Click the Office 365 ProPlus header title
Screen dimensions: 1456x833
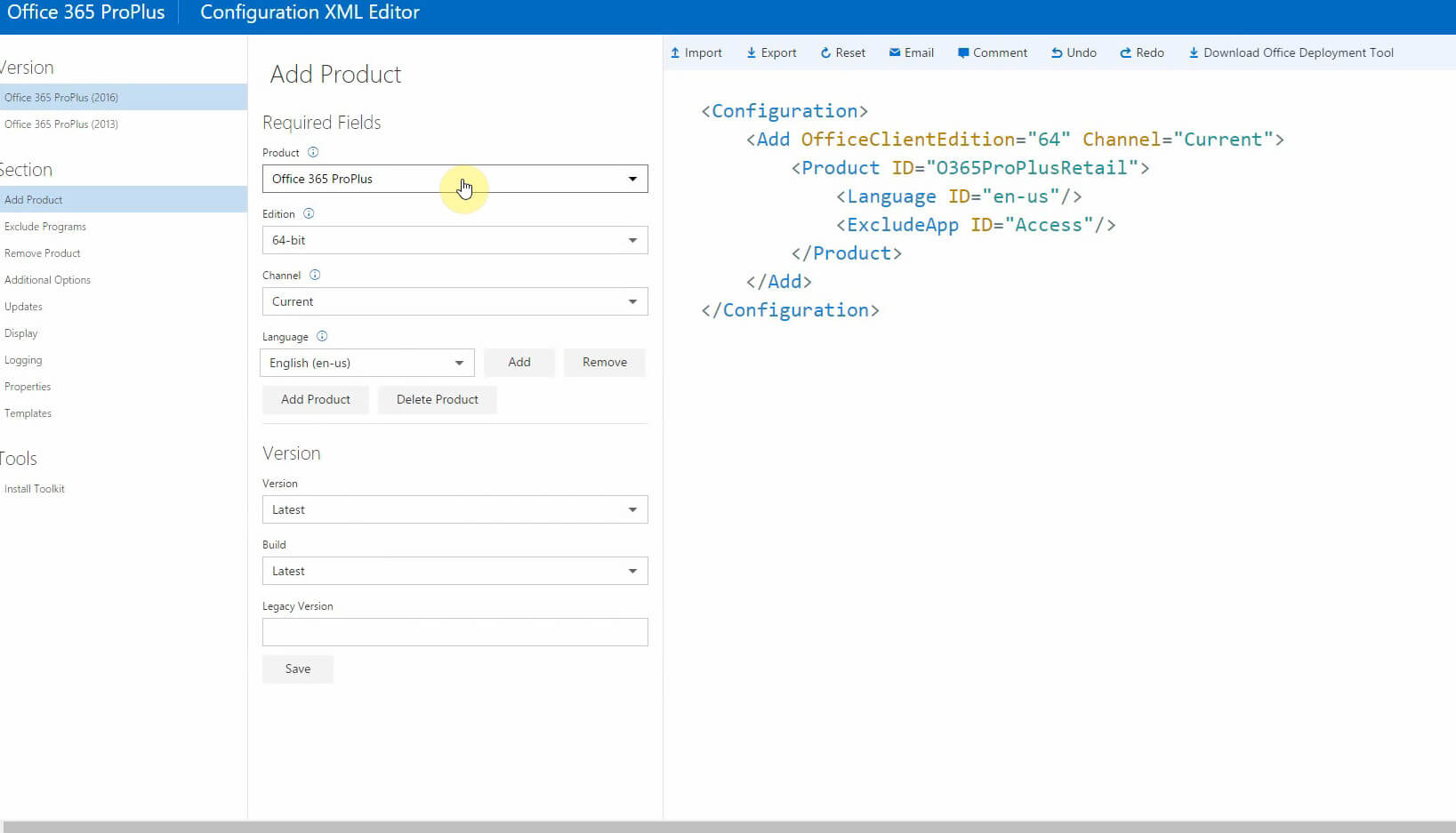tap(86, 12)
